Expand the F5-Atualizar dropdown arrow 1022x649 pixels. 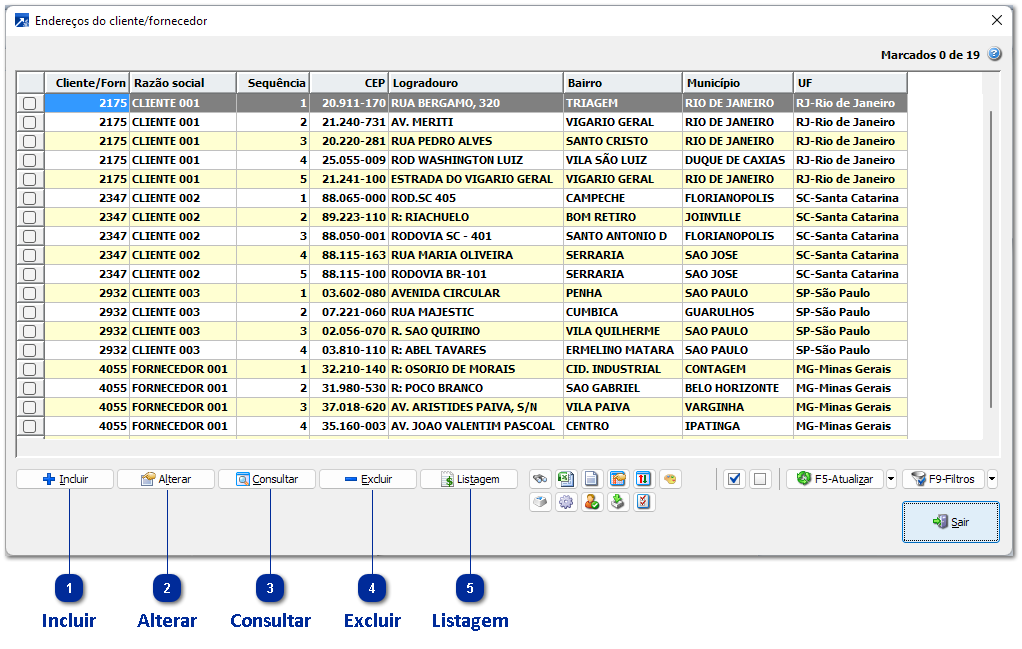pos(891,479)
